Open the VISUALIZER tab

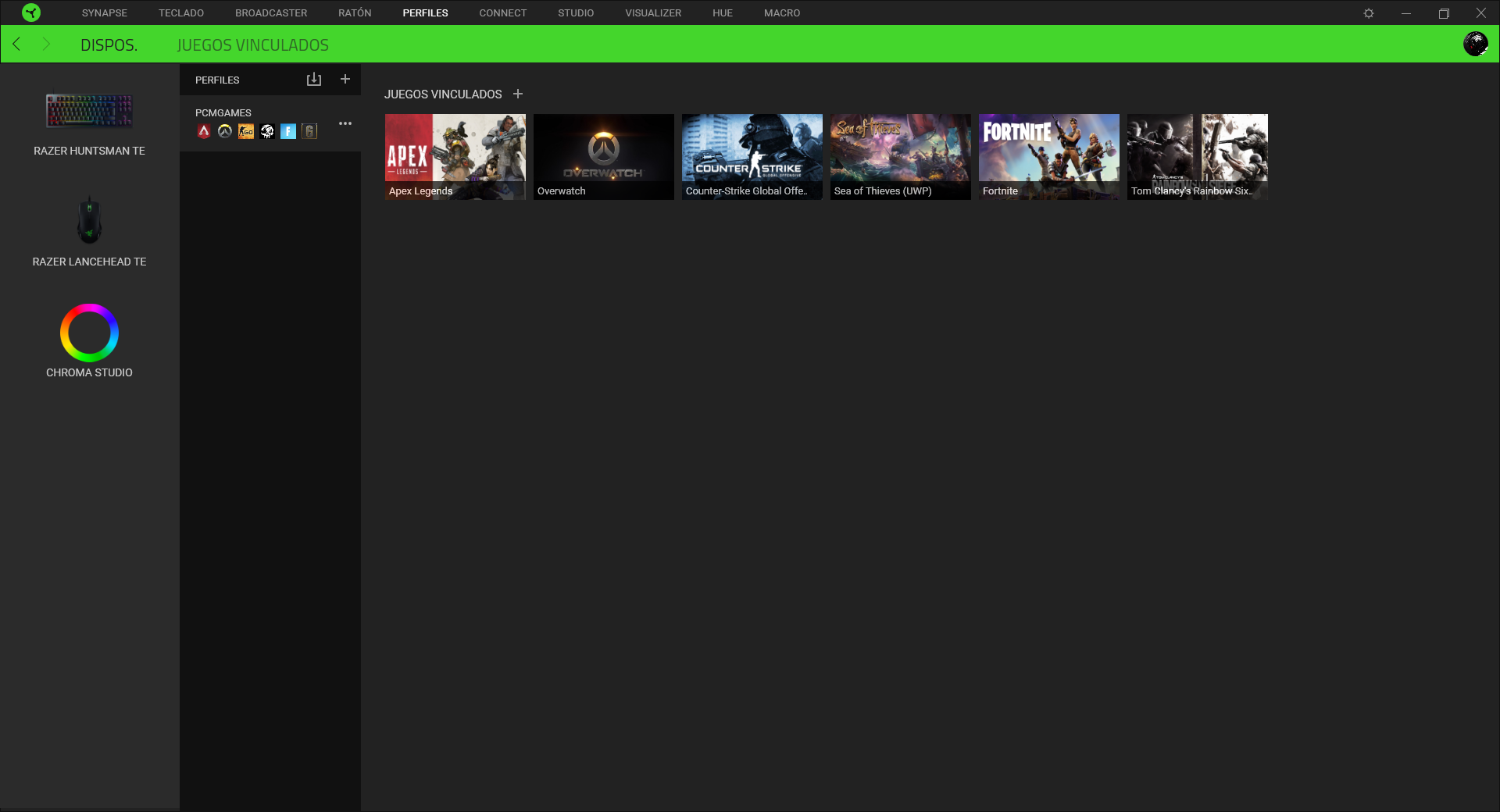point(653,13)
